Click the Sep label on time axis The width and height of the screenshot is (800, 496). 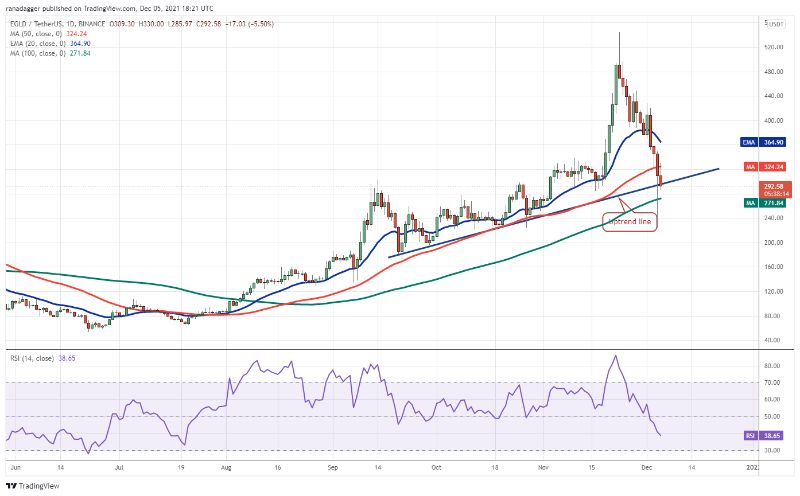[331, 467]
